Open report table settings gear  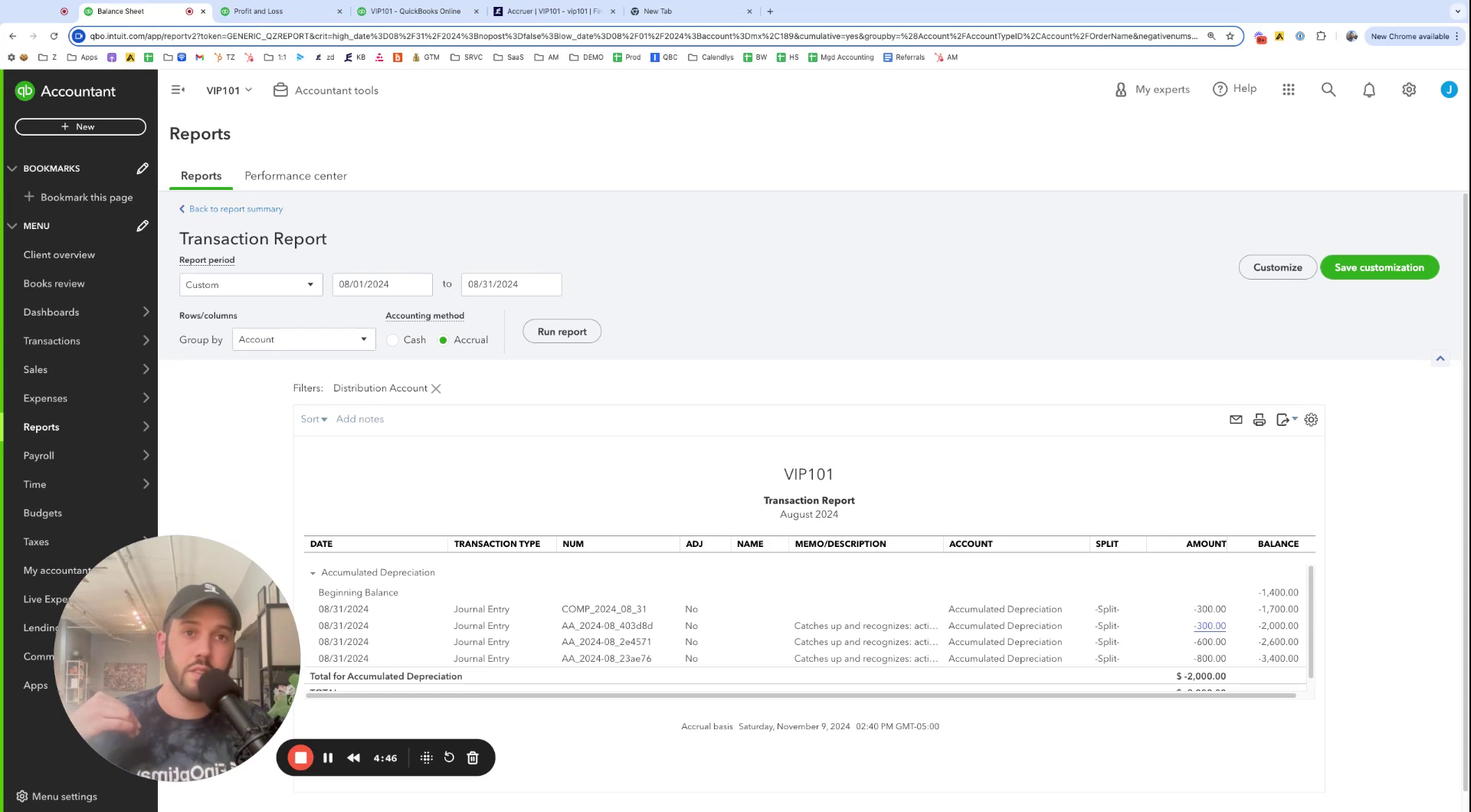[1311, 420]
